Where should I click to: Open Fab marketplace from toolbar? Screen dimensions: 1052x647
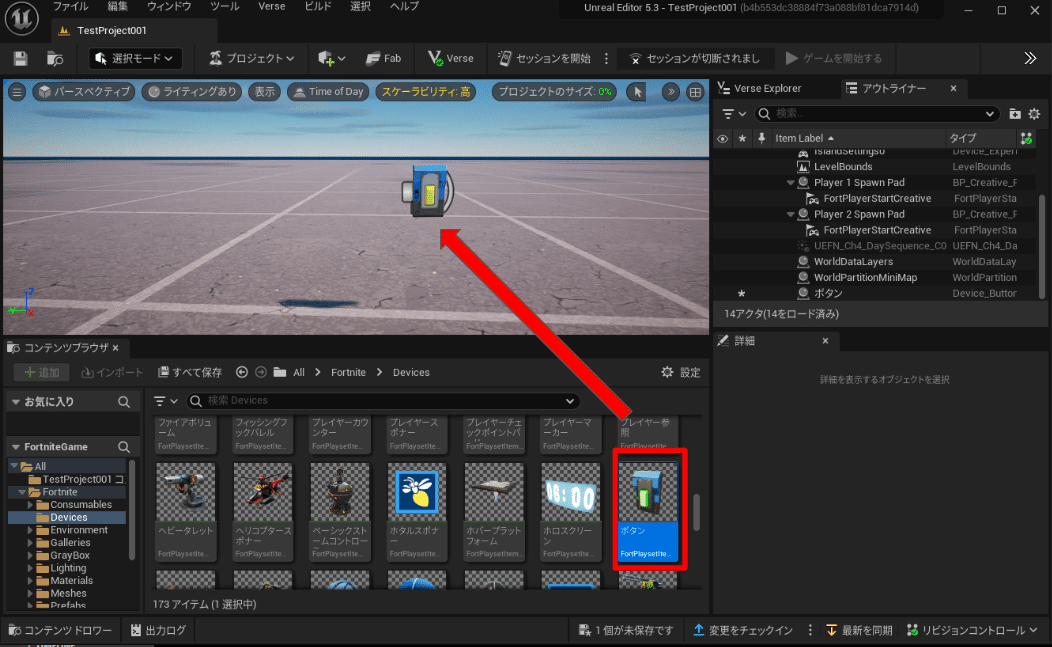tap(384, 58)
